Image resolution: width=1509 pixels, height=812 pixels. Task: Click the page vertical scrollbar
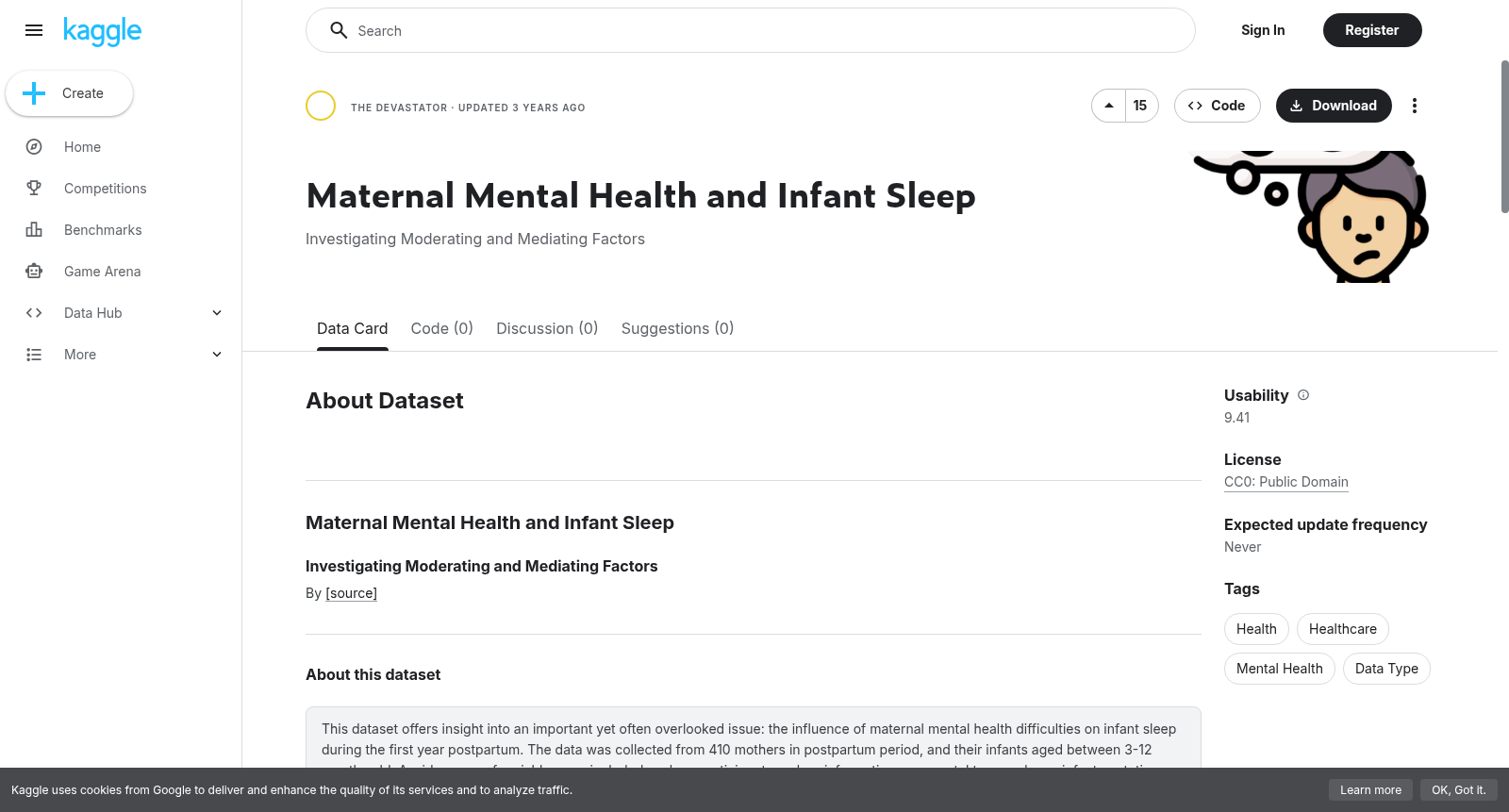click(1504, 137)
